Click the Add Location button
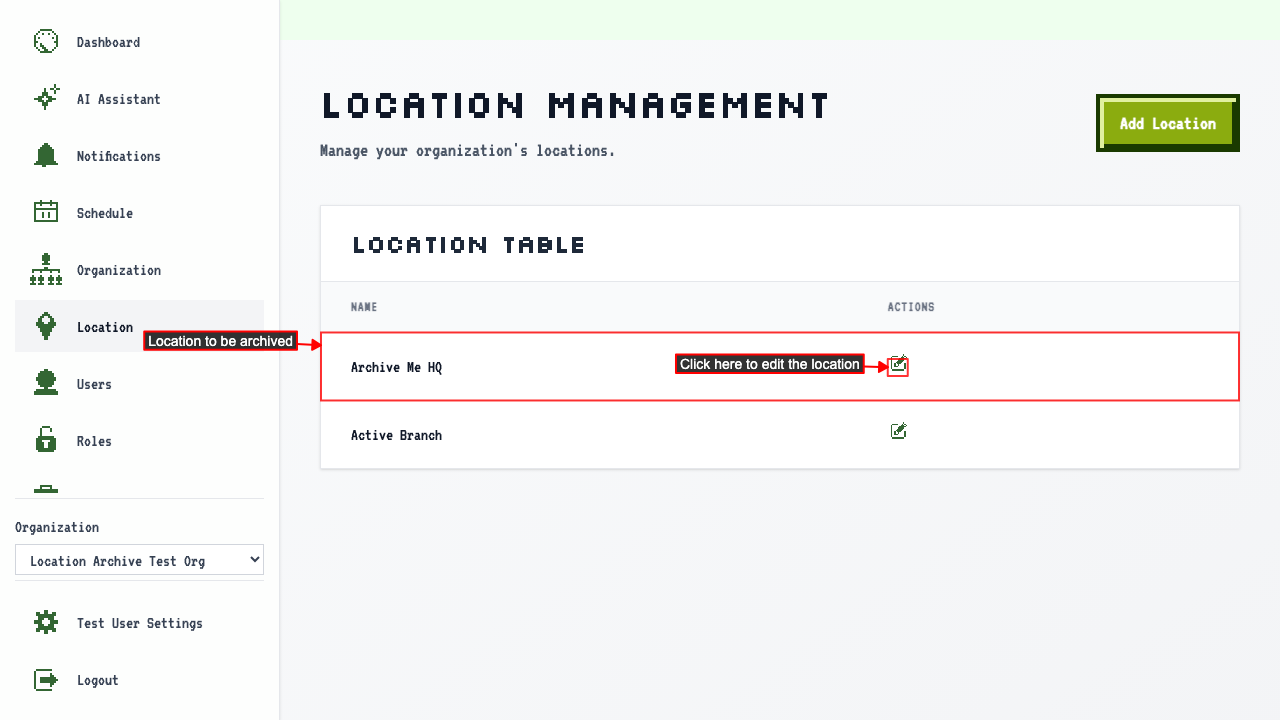Viewport: 1280px width, 720px height. tap(1168, 123)
